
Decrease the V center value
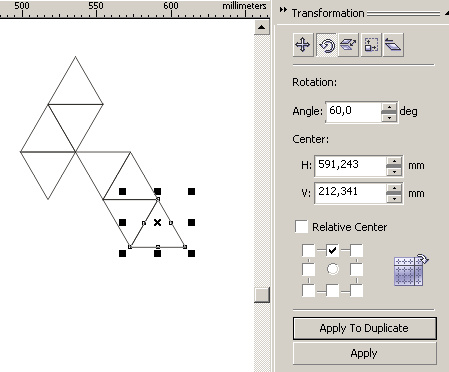pos(394,199)
